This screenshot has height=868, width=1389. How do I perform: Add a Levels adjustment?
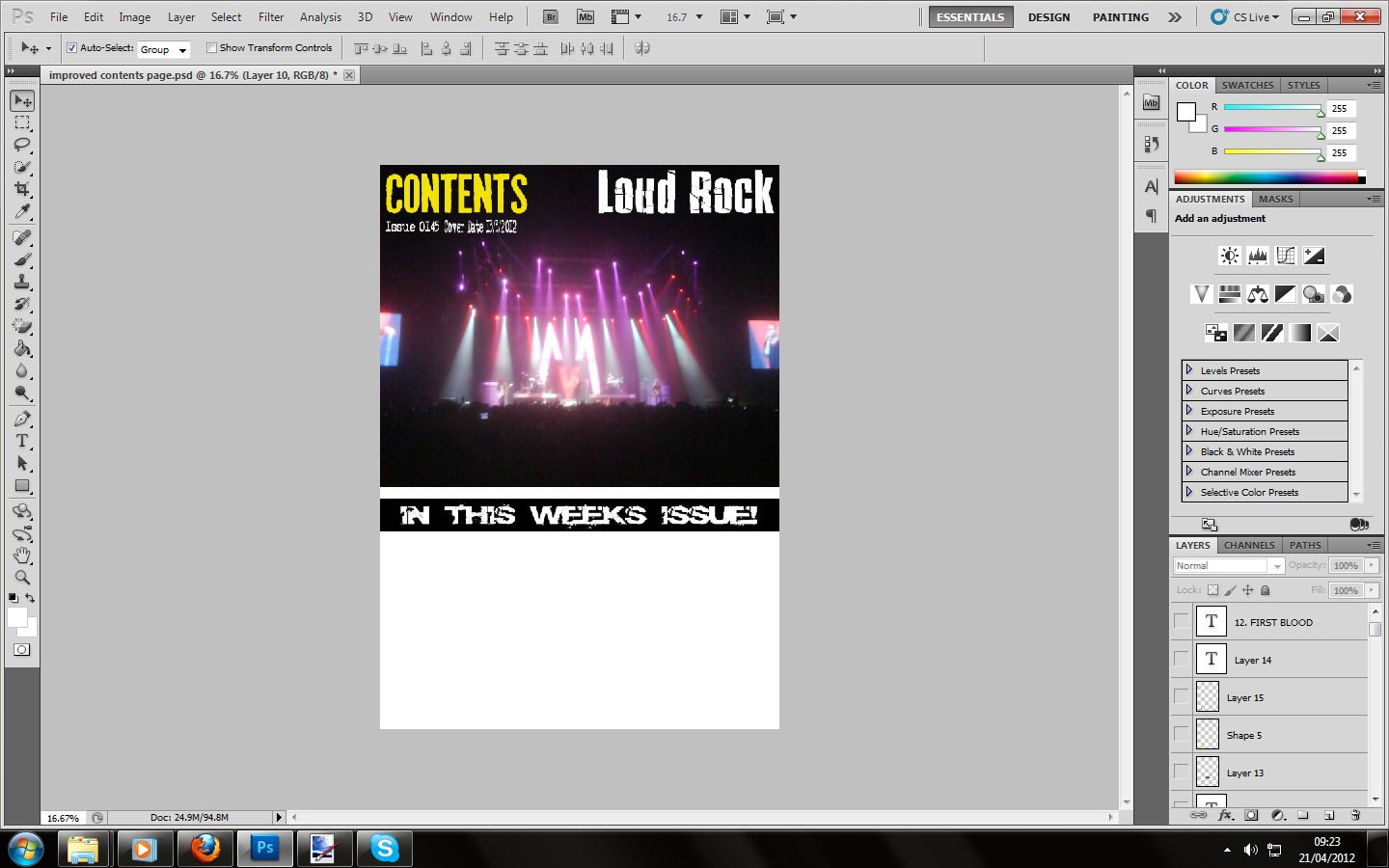[1257, 256]
